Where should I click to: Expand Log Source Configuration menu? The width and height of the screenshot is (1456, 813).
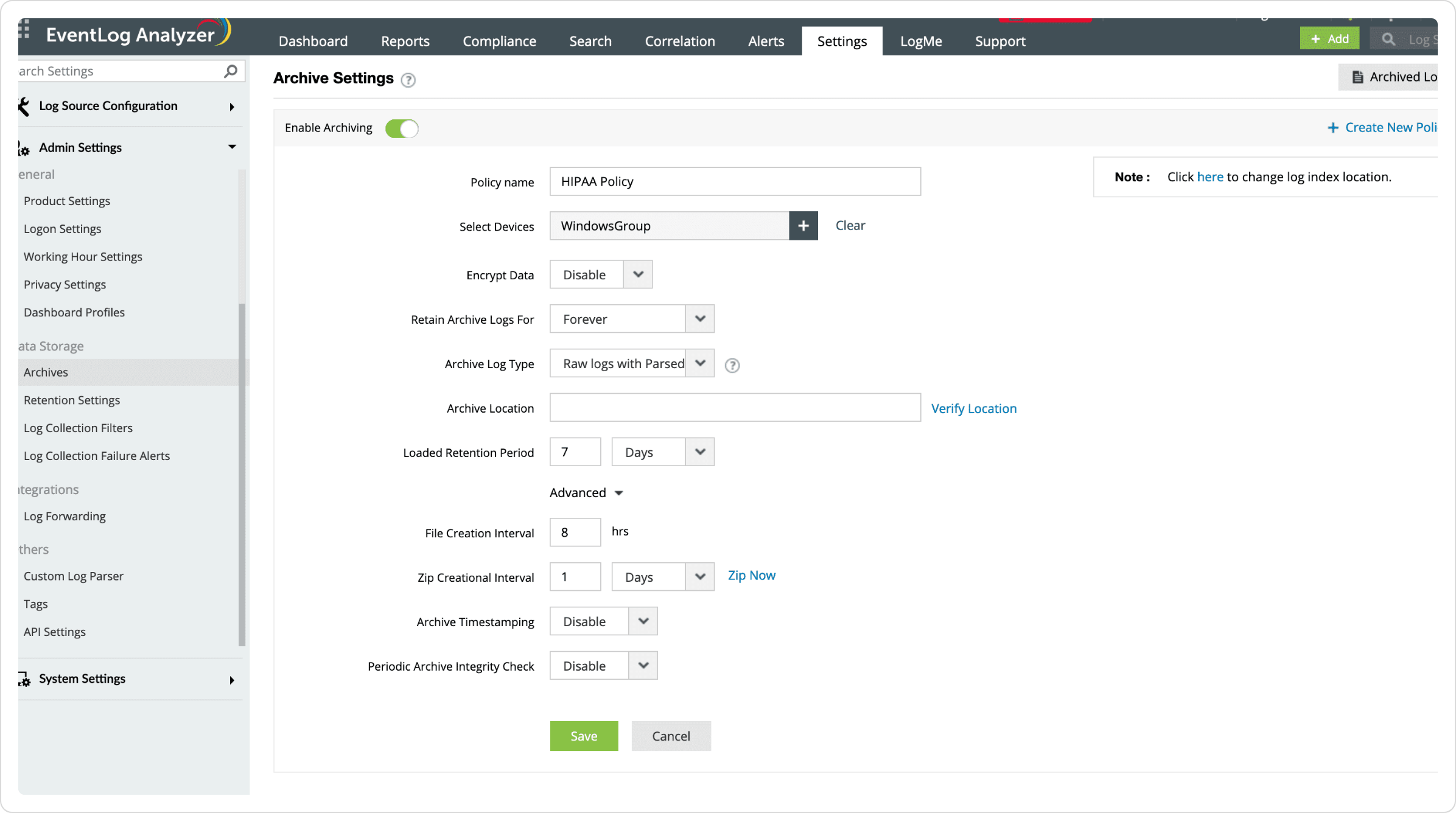tap(231, 106)
